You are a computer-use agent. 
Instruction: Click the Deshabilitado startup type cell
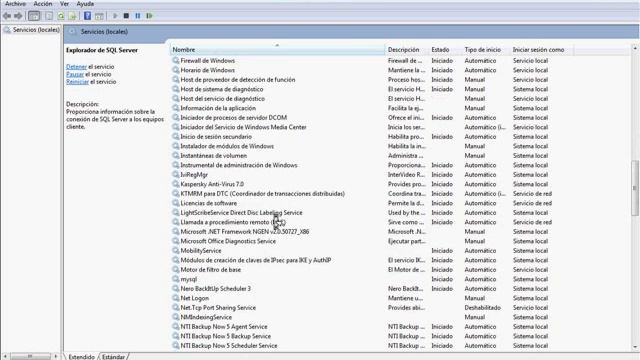click(x=482, y=308)
